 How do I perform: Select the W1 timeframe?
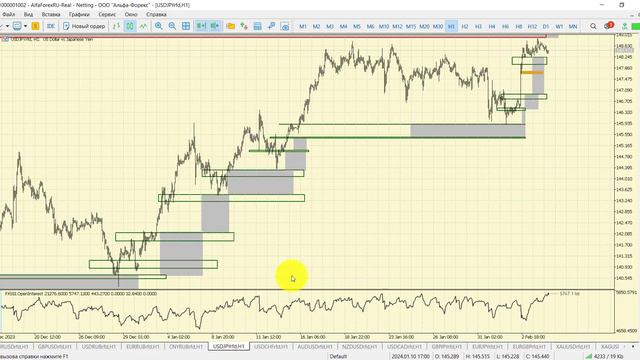pyautogui.click(x=559, y=26)
